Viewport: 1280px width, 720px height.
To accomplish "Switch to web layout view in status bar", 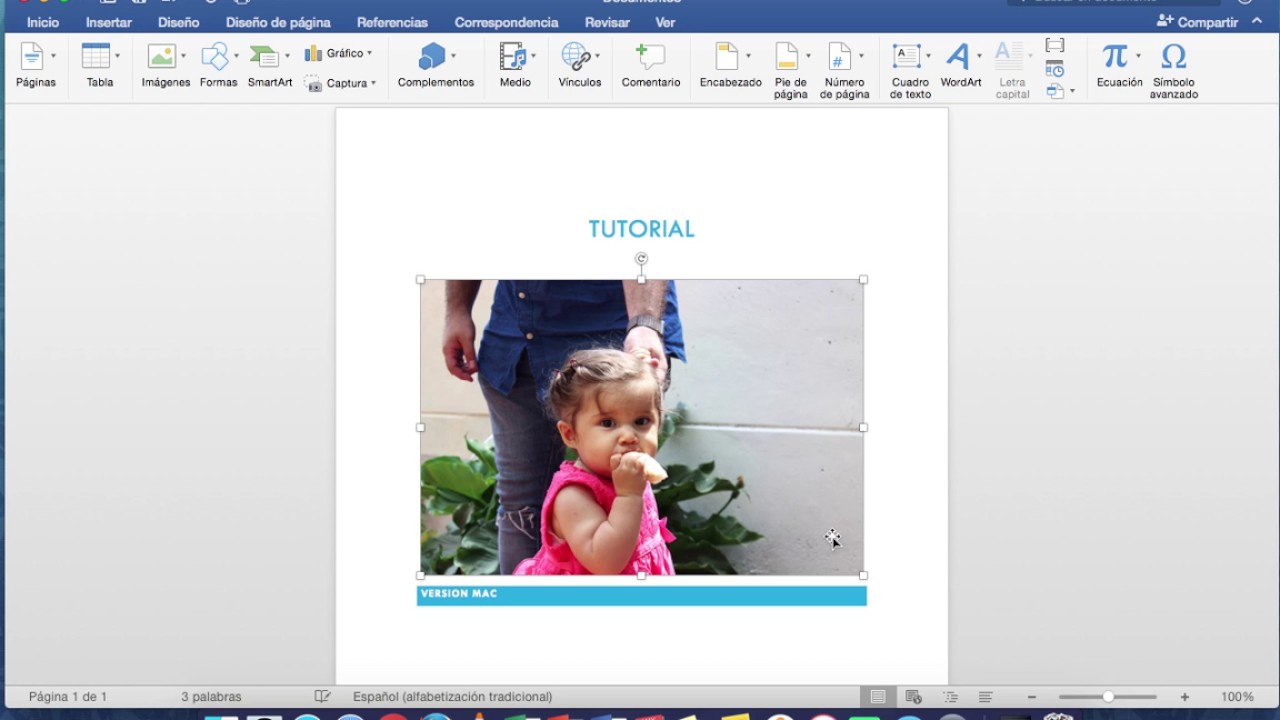I will pos(913,696).
